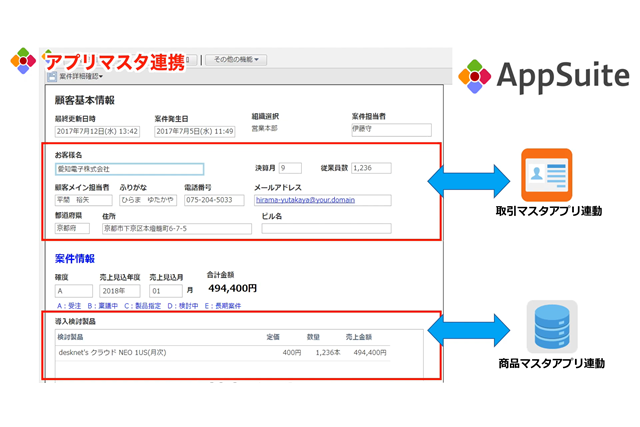Click the 確度 field showing A
This screenshot has height=427, width=640.
pyautogui.click(x=74, y=291)
